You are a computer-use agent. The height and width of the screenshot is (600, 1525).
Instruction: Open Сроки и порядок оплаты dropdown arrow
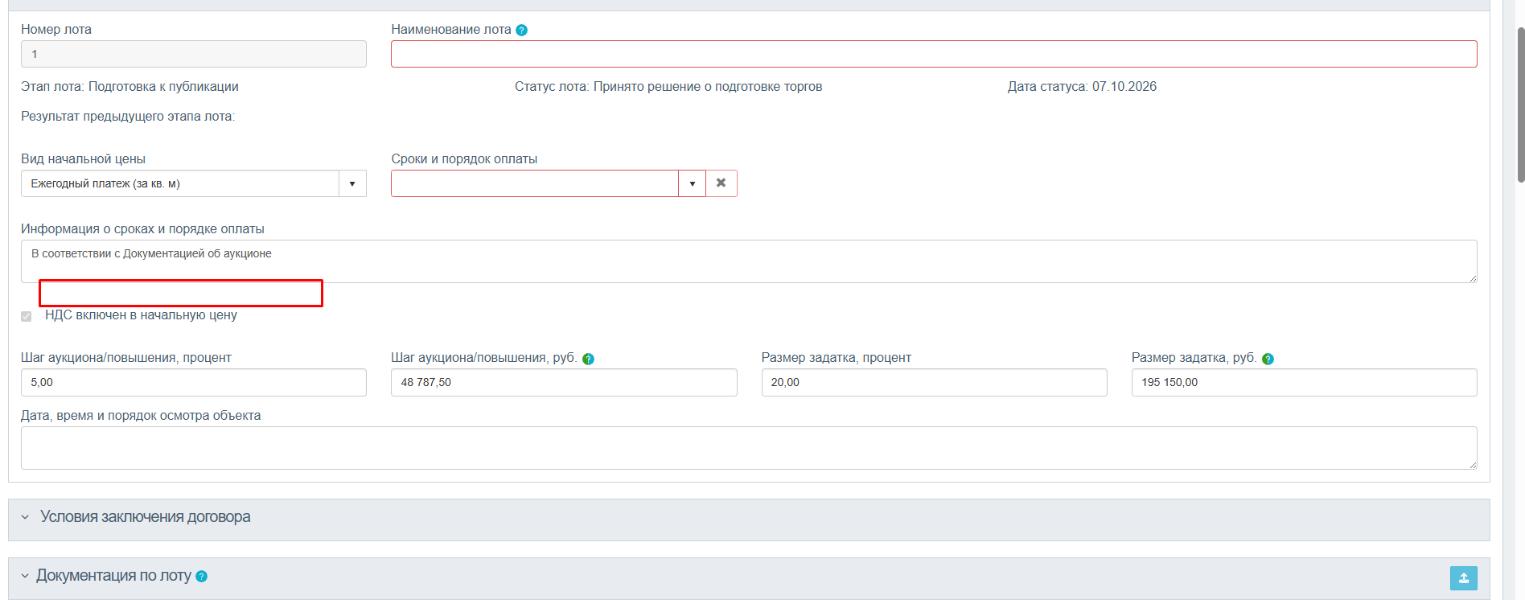[x=693, y=184]
